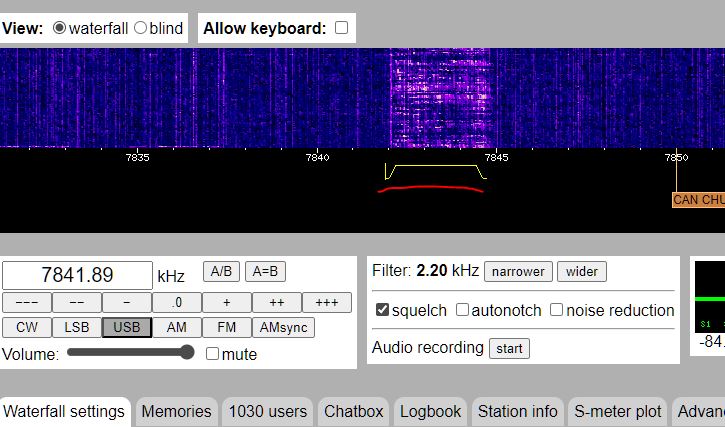Select the USB mode button
The width and height of the screenshot is (725, 427).
[127, 328]
